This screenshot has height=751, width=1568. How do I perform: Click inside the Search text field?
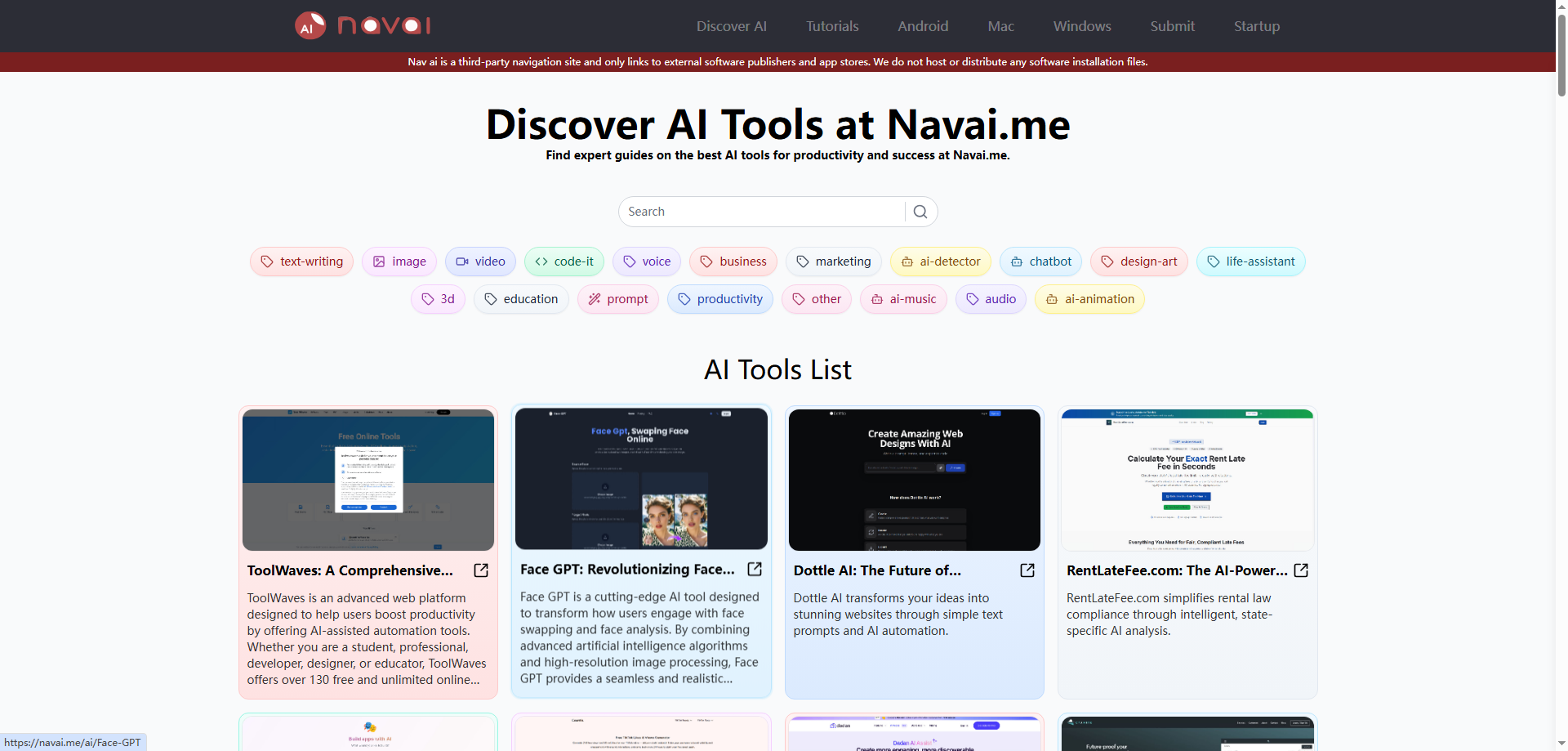coord(761,212)
